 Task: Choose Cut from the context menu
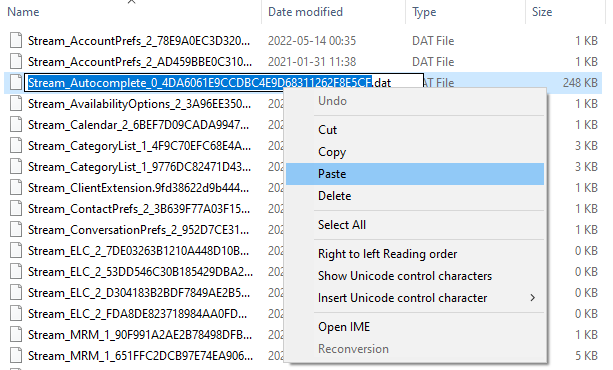point(415,130)
